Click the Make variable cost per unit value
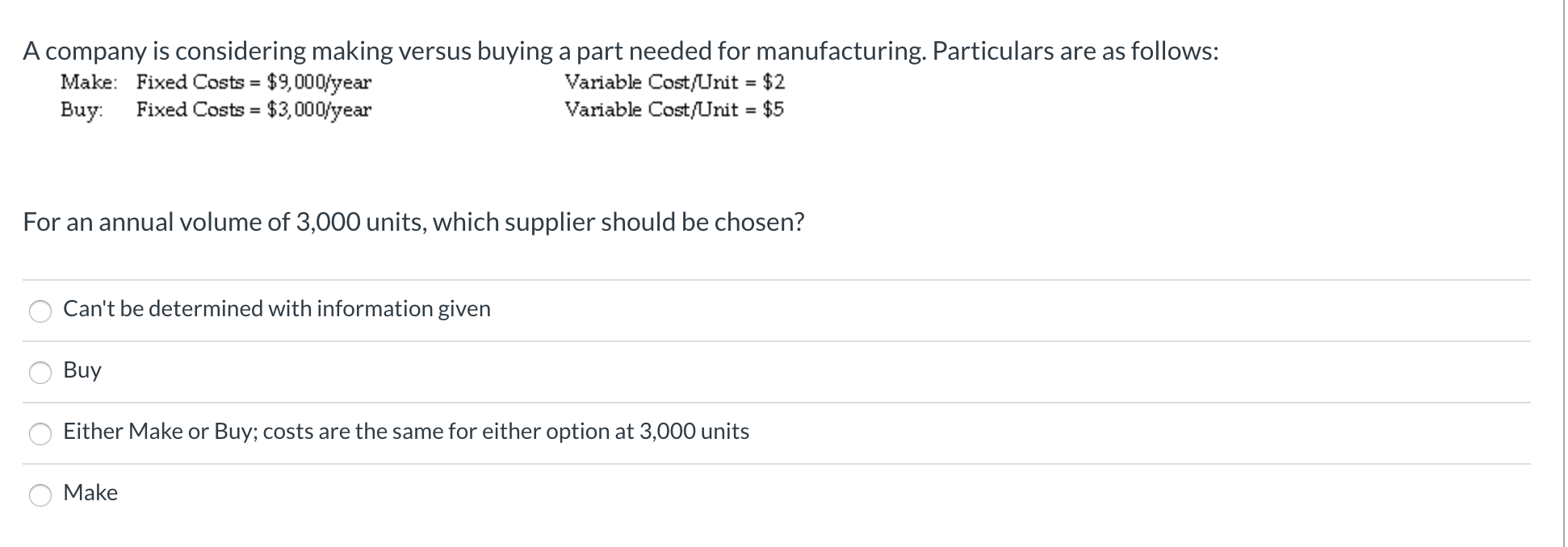The height and width of the screenshot is (547, 1568). click(775, 81)
